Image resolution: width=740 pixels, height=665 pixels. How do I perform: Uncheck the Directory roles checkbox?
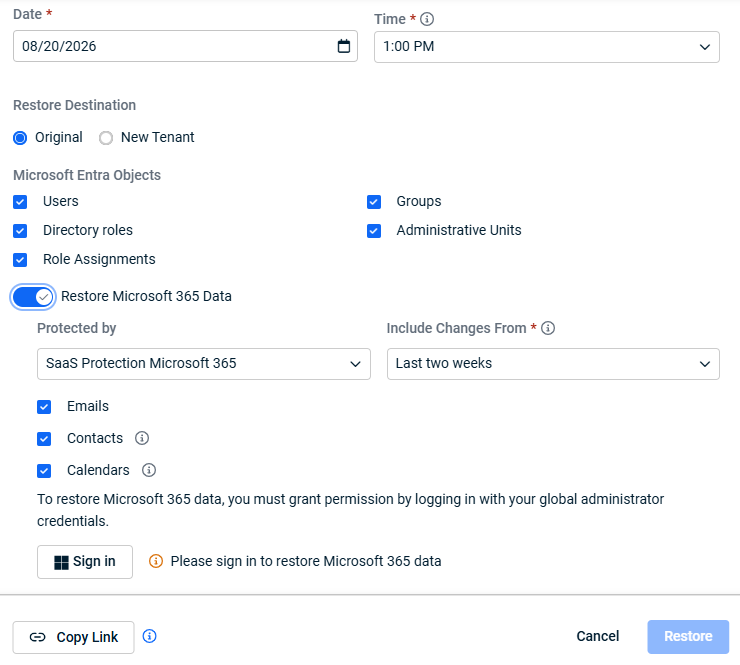coord(20,231)
